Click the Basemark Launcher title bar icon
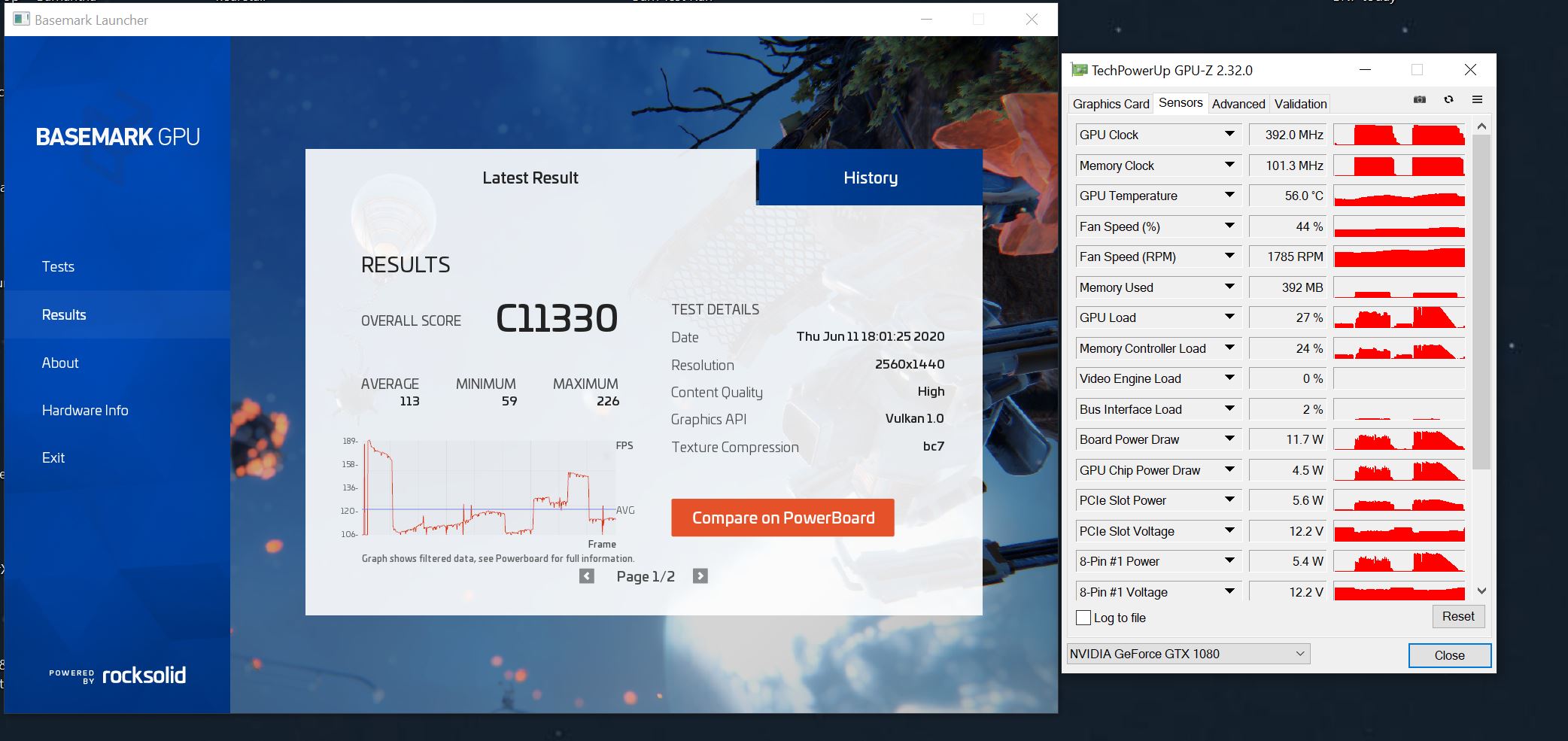 21,20
